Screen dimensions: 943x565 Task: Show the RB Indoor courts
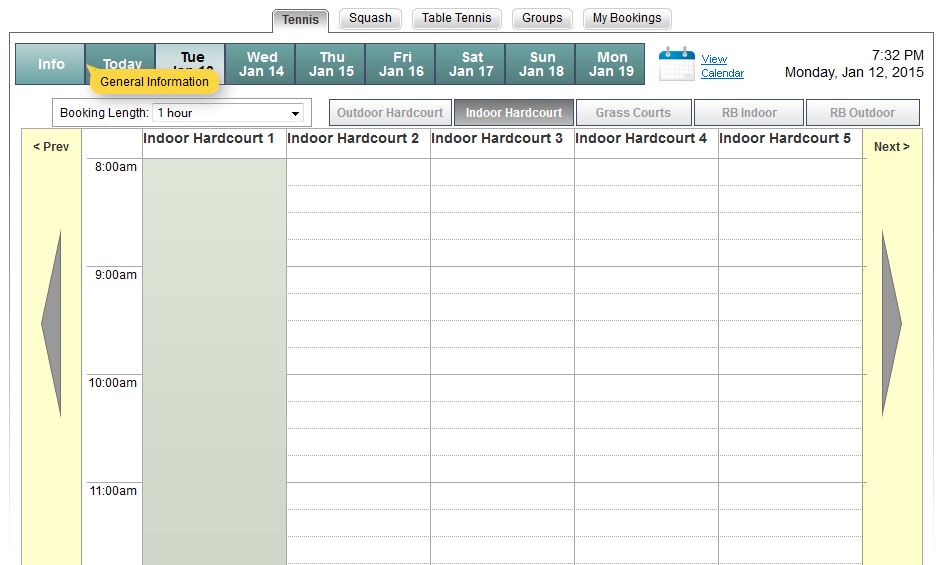pyautogui.click(x=749, y=113)
